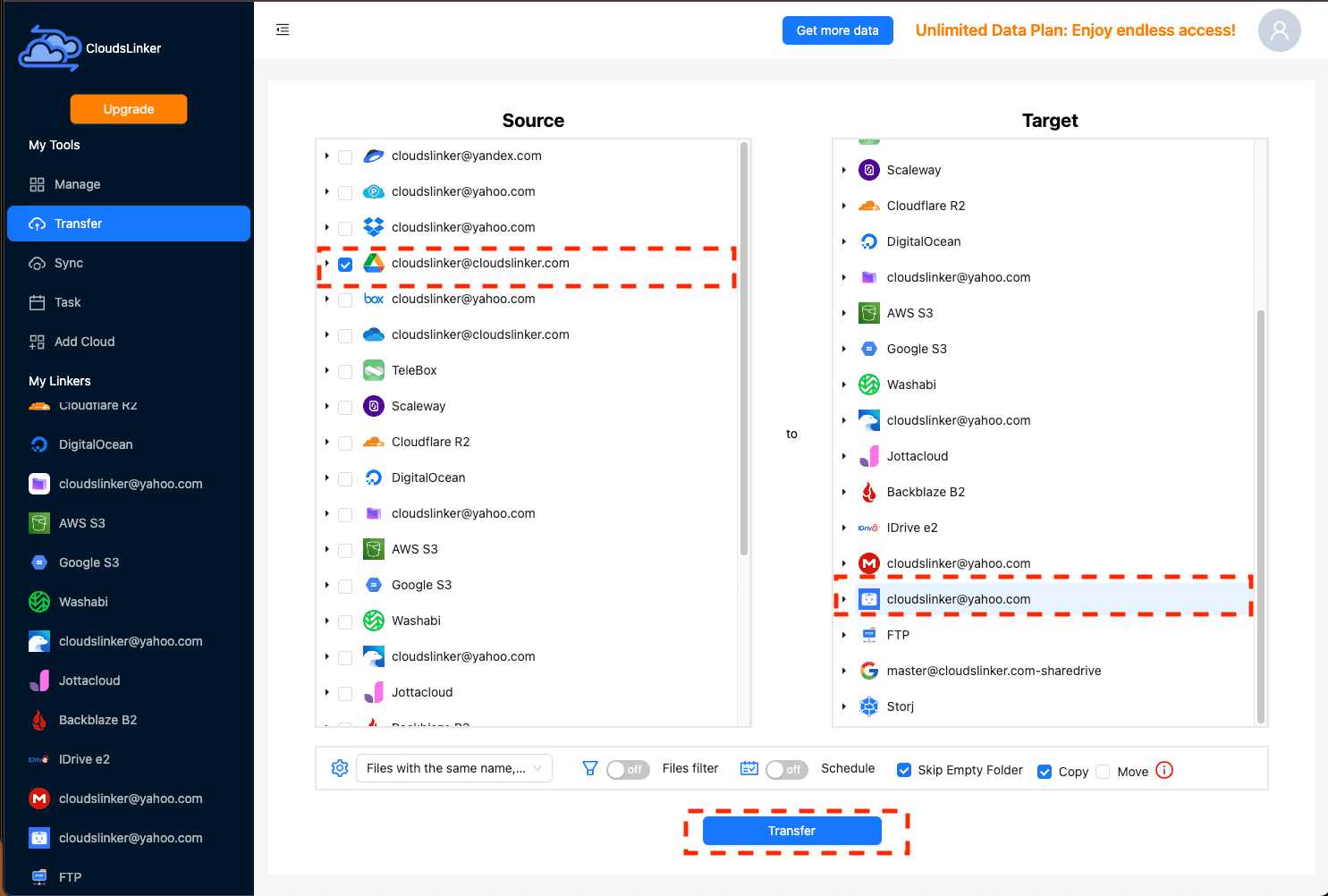Toggle sidebar collapse menu icon
1328x896 pixels.
click(283, 30)
